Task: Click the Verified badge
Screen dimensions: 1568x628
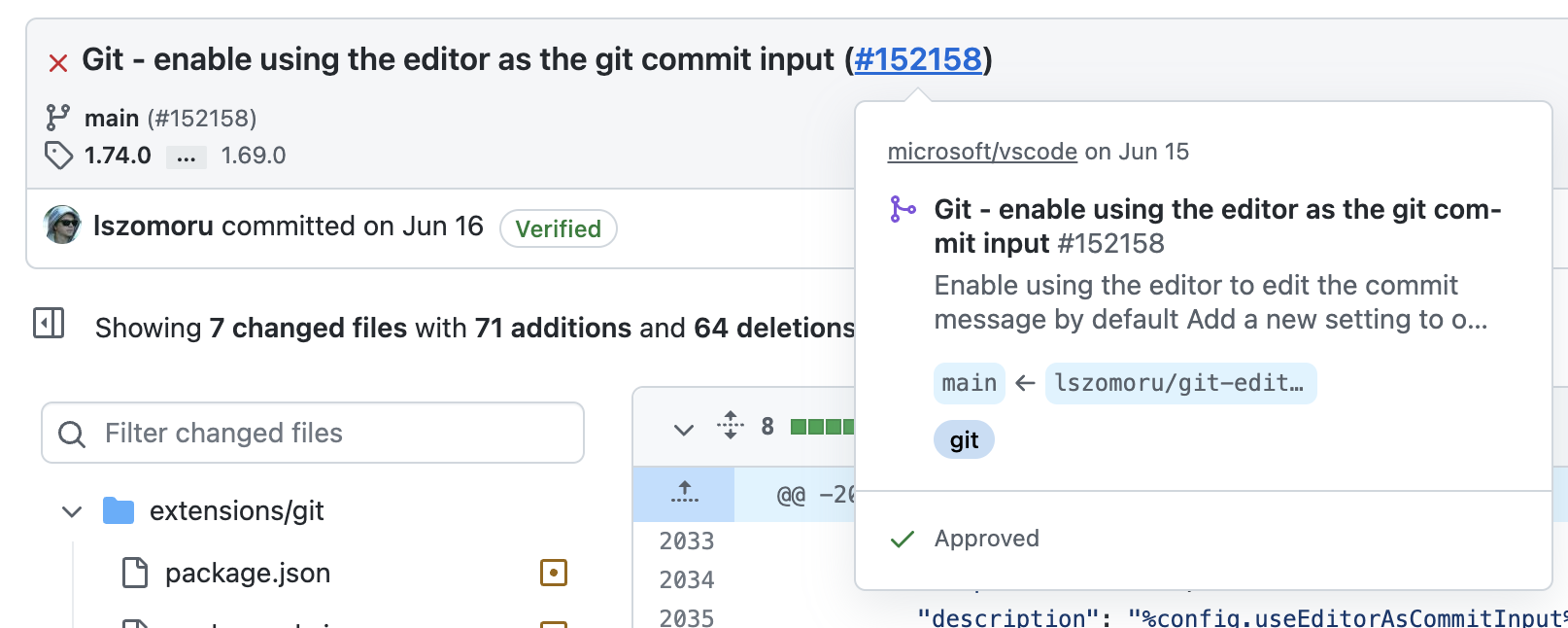Action: [558, 228]
